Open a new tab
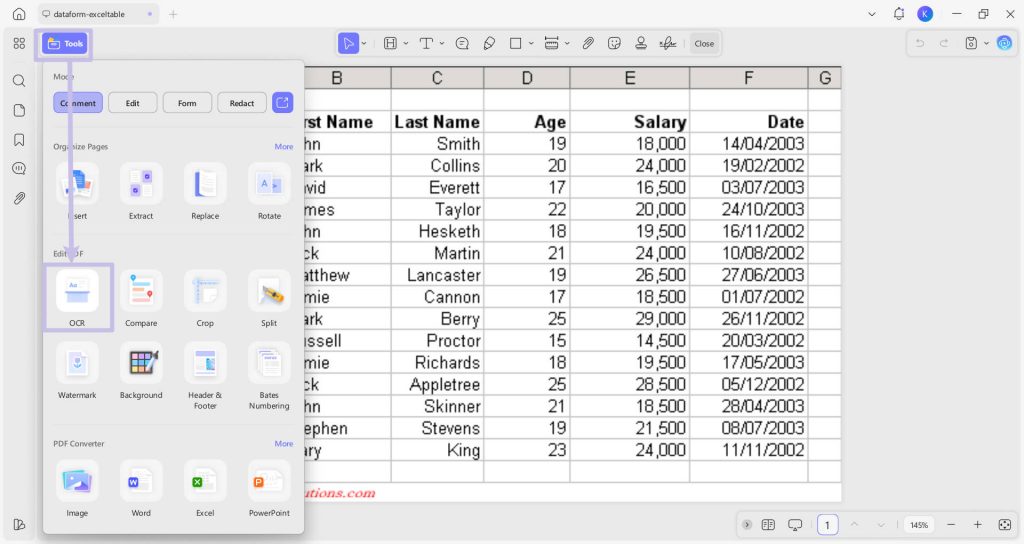Viewport: 1024px width, 544px height. (x=173, y=14)
